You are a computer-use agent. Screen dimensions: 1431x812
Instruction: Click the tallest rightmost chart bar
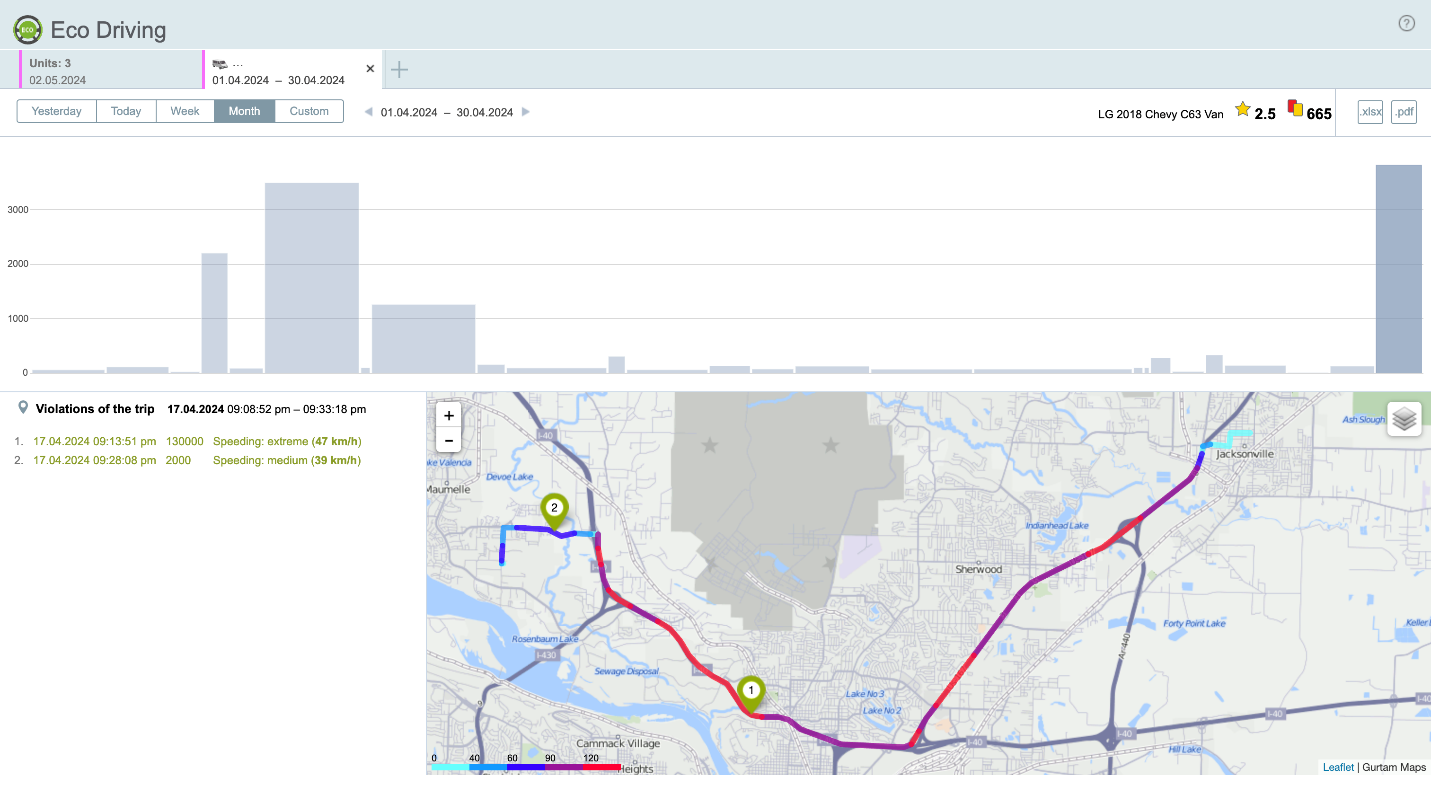point(1398,270)
